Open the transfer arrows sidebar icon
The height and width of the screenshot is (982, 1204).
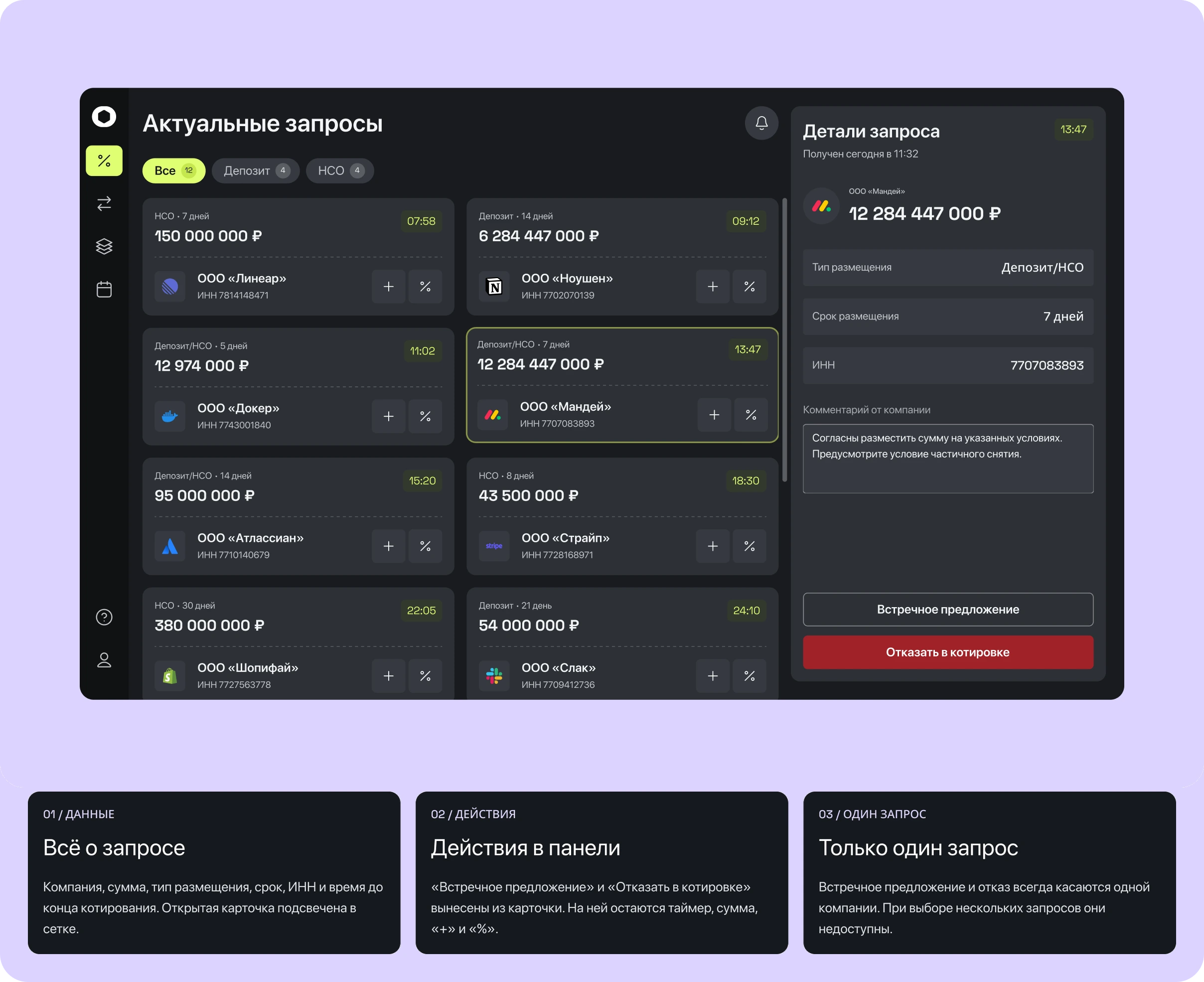pos(104,204)
